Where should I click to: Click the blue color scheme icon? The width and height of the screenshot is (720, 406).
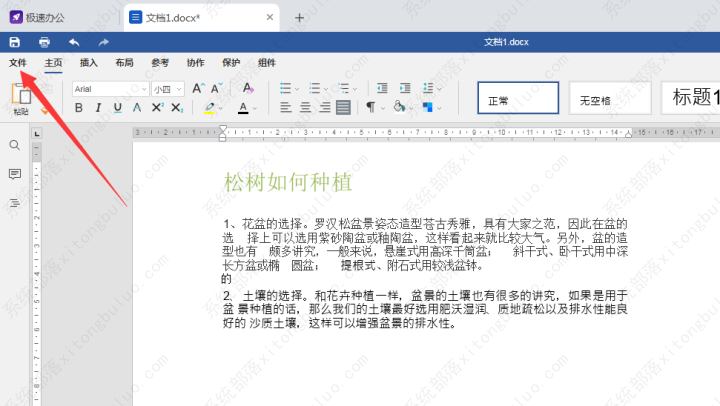point(428,107)
